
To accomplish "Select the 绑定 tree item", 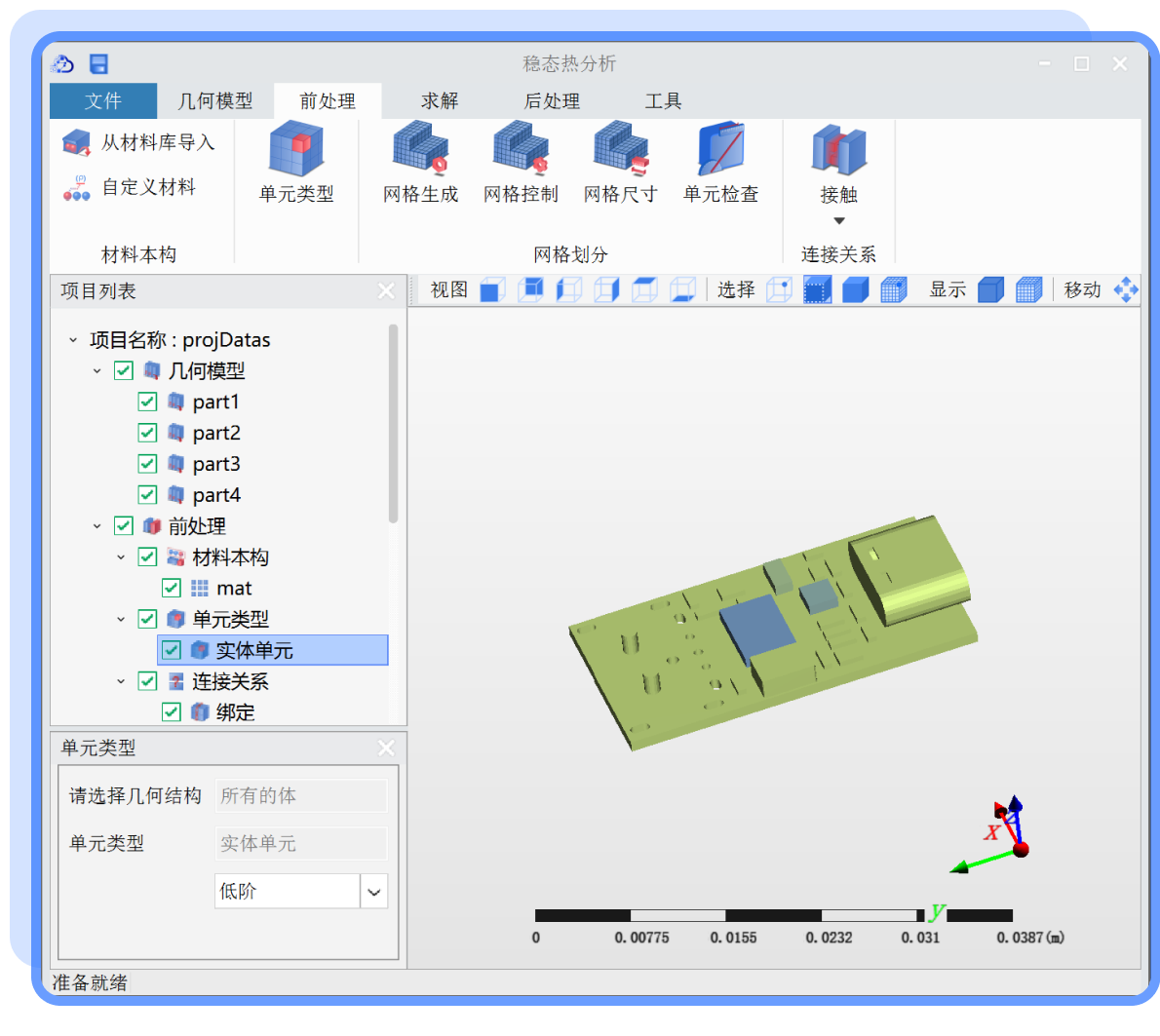I will [x=235, y=712].
